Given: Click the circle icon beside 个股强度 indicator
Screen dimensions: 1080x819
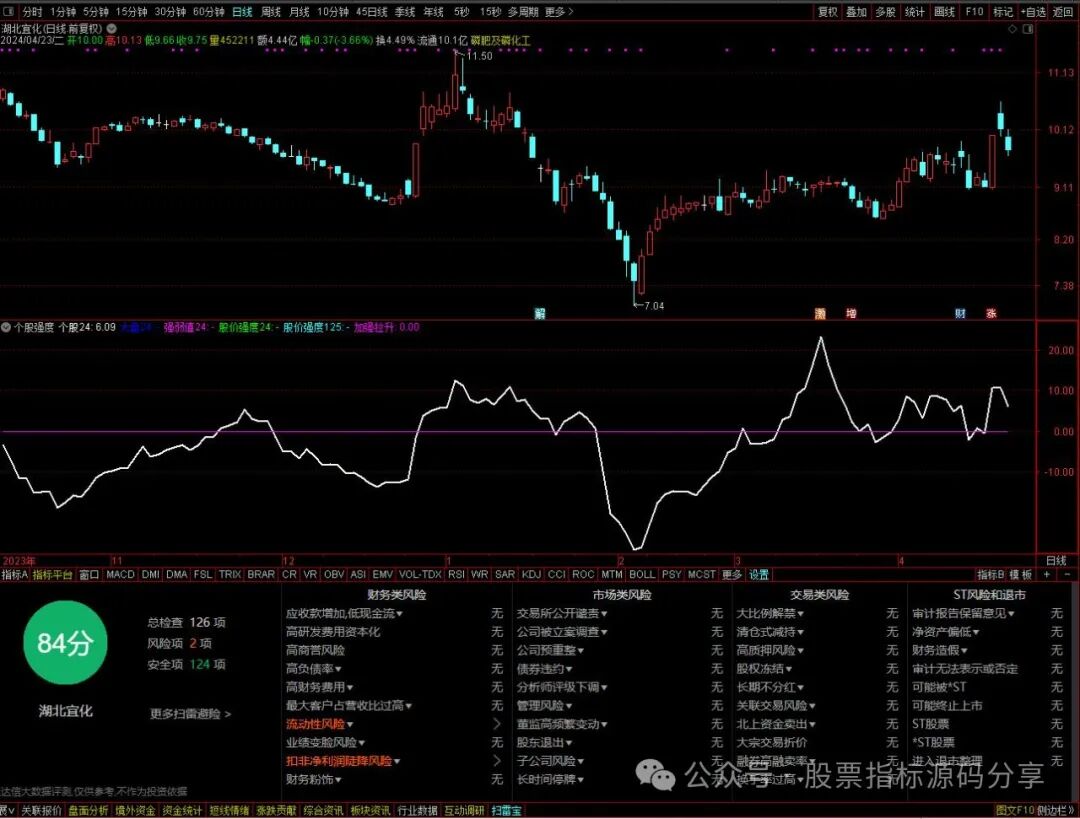Looking at the screenshot, I should coord(6,327).
